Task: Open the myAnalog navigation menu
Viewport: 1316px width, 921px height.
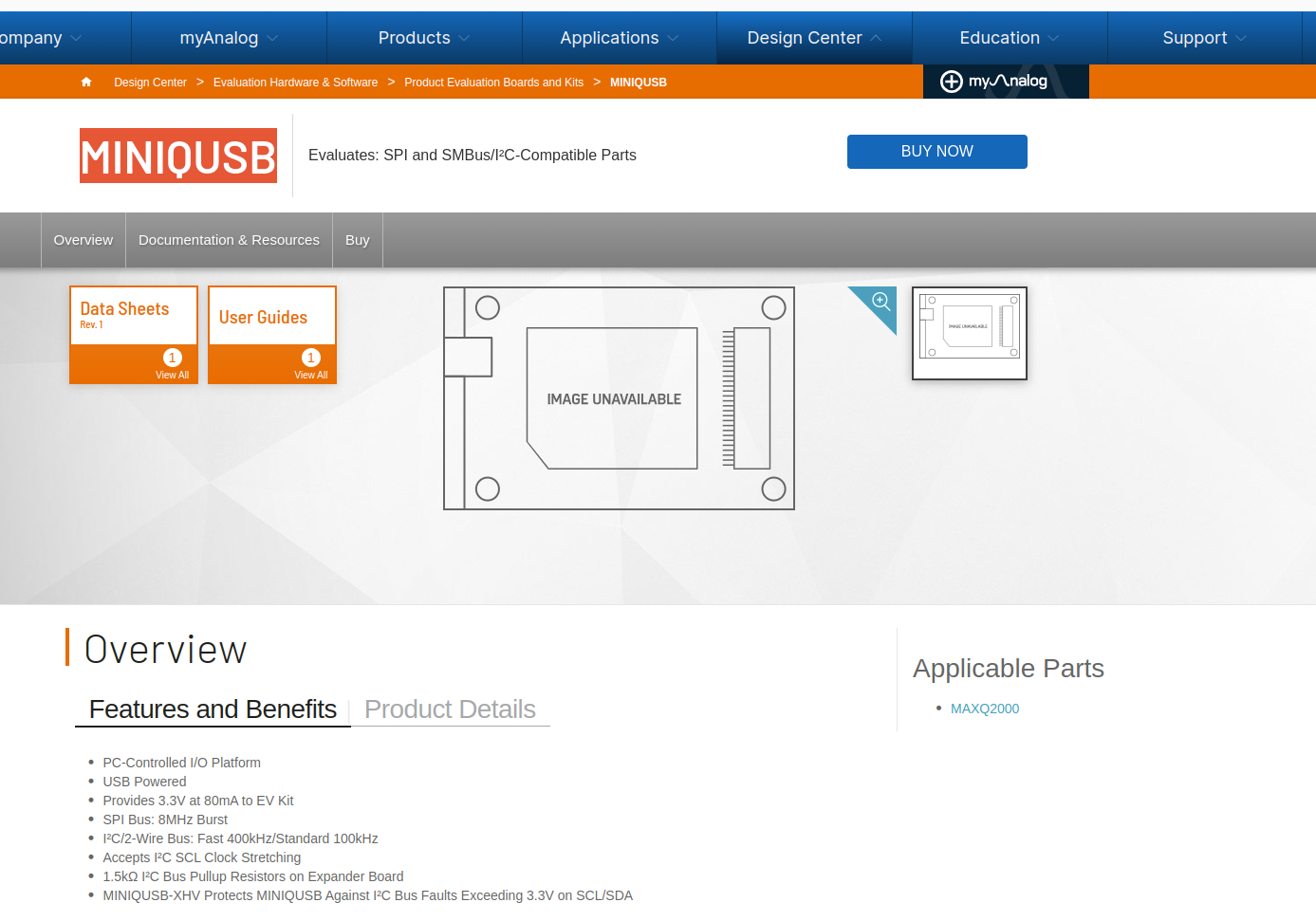Action: [229, 38]
